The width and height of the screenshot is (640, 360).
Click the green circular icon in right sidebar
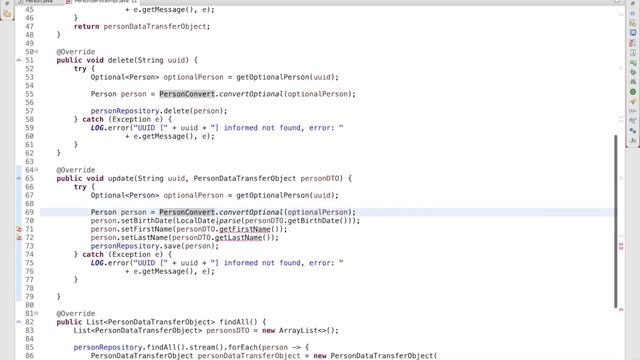click(x=633, y=92)
